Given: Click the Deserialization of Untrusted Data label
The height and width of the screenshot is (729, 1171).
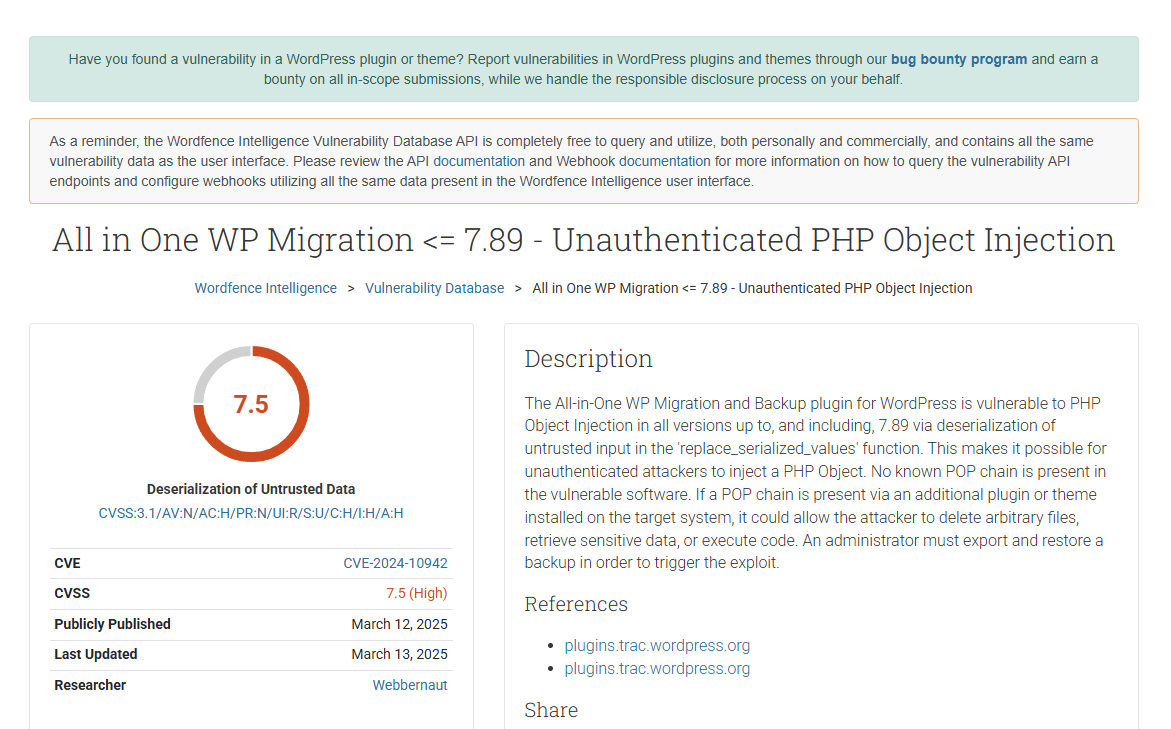Looking at the screenshot, I should 251,489.
